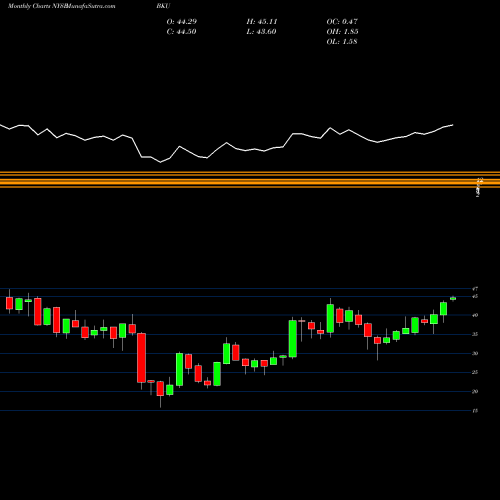
Task: Click the latest small green candlestick near 45
Action: 453,298
